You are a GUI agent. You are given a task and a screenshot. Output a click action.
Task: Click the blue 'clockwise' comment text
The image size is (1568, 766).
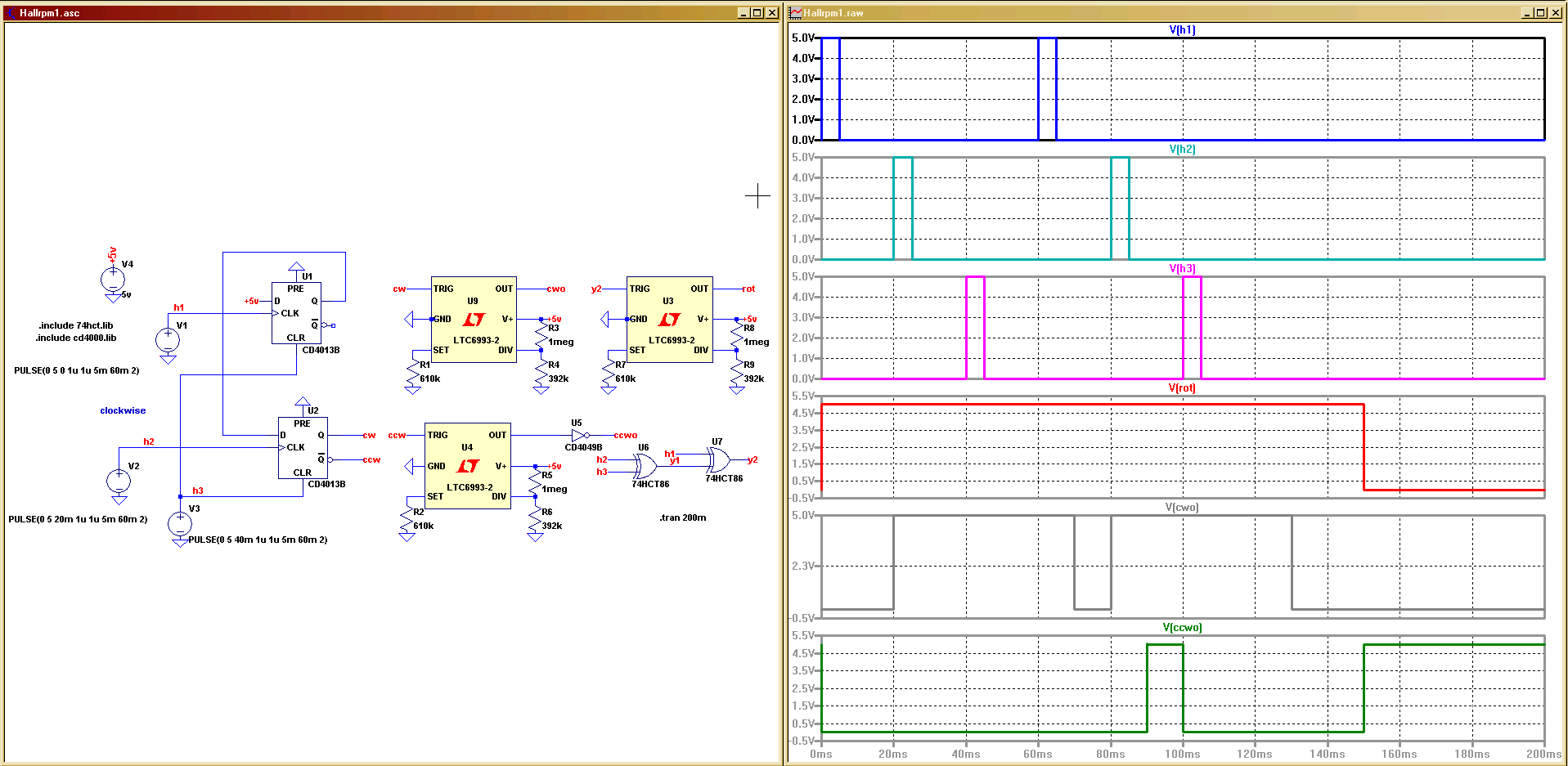click(x=123, y=410)
